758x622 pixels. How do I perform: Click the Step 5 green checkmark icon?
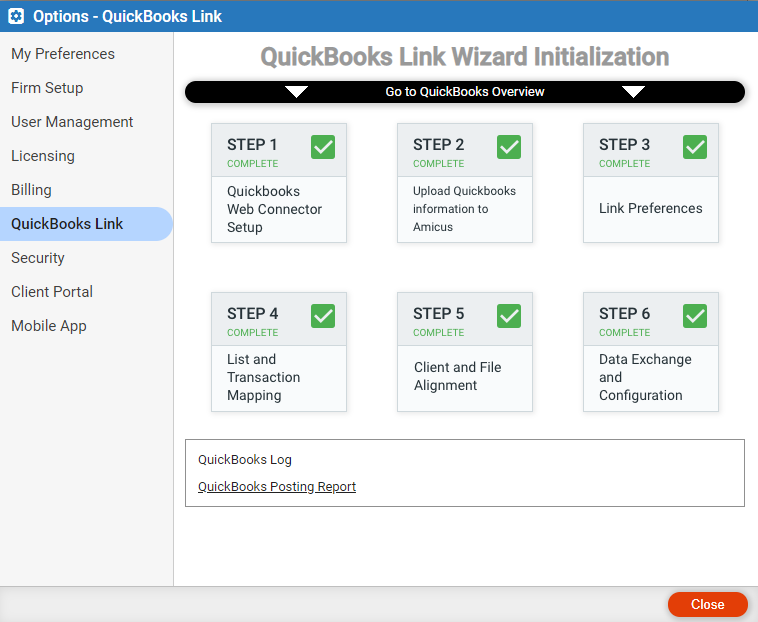[509, 316]
